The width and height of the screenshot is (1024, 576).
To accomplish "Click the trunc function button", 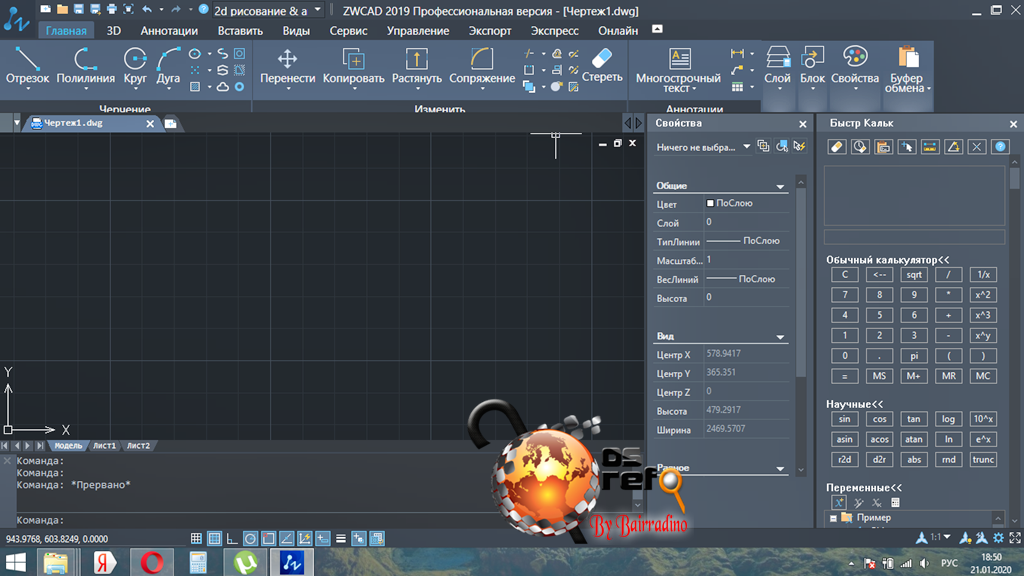I will coord(983,460).
